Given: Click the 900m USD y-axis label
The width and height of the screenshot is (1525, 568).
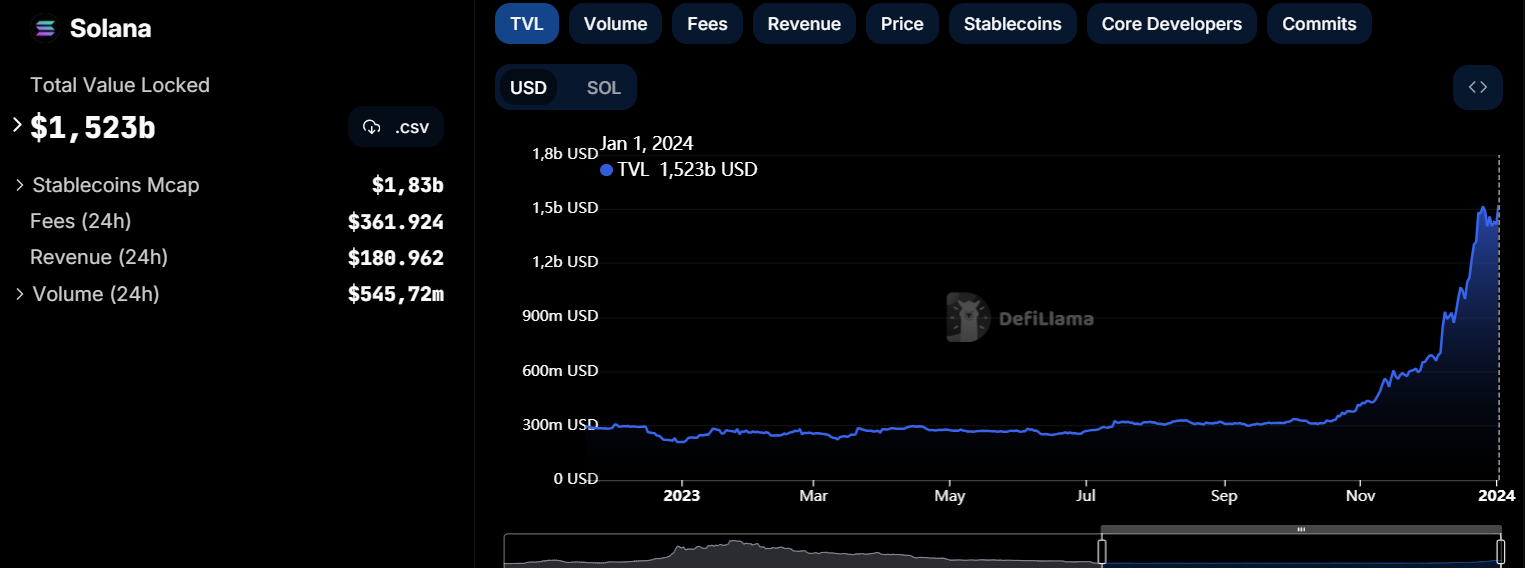Looking at the screenshot, I should [560, 316].
